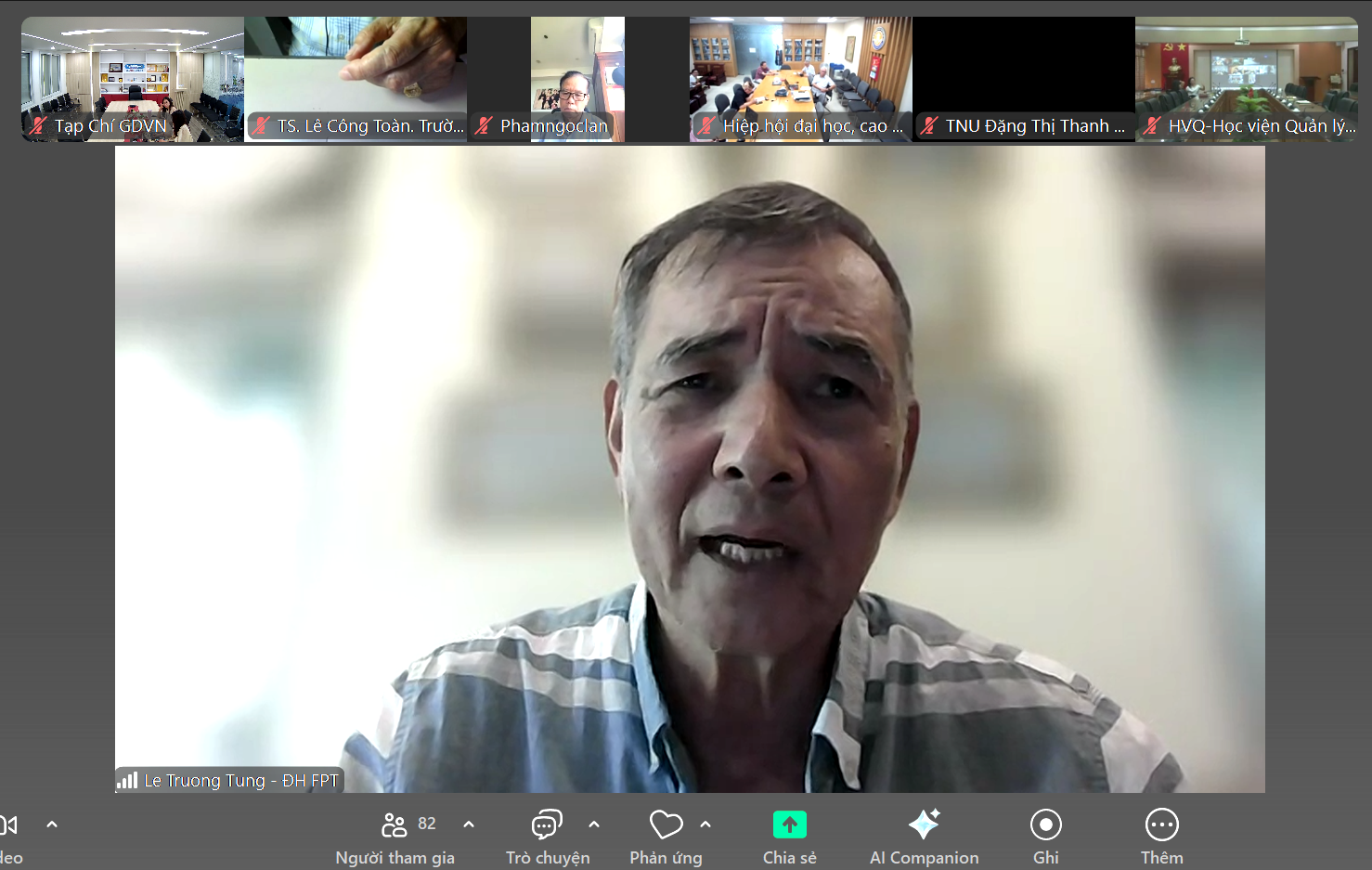The width and height of the screenshot is (1372, 870).
Task: Select the Hiệp hội đại học thumbnail
Action: pos(801,79)
